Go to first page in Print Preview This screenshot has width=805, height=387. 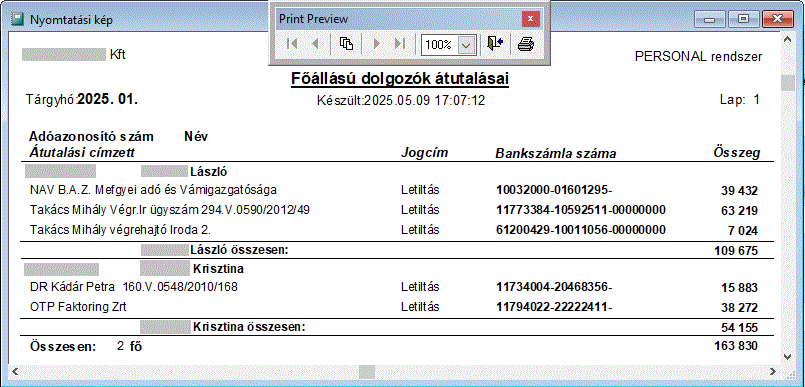pyautogui.click(x=292, y=44)
